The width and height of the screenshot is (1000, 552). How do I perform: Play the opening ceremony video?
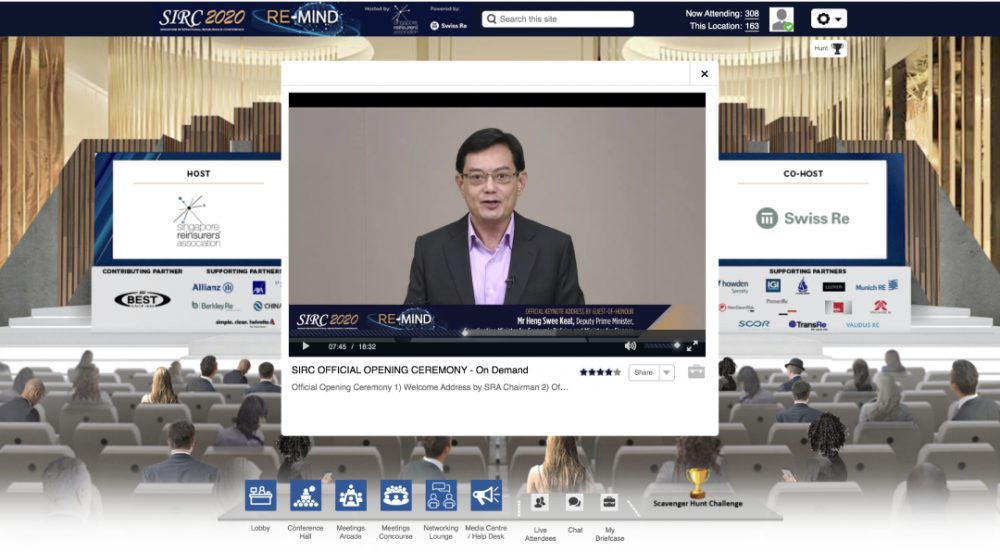point(305,346)
